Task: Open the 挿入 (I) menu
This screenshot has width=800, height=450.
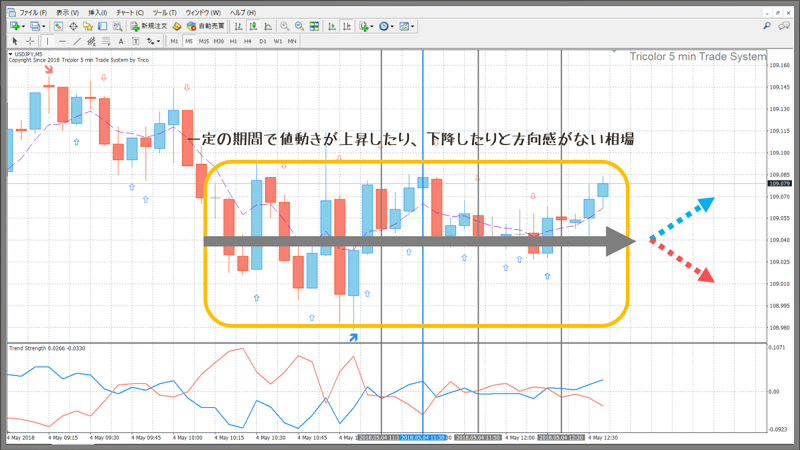Action: click(97, 12)
